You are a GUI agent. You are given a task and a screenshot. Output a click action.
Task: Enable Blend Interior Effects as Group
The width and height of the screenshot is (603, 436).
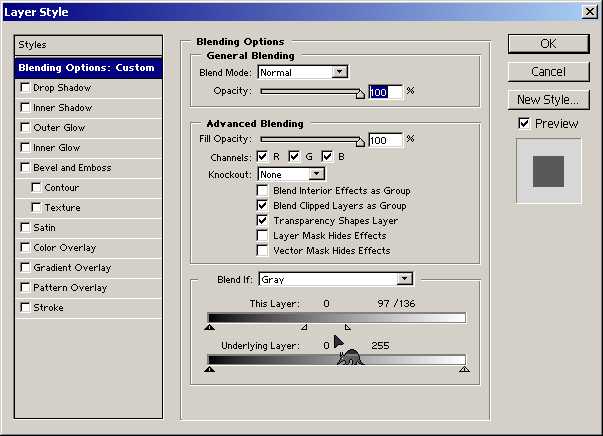tap(263, 191)
